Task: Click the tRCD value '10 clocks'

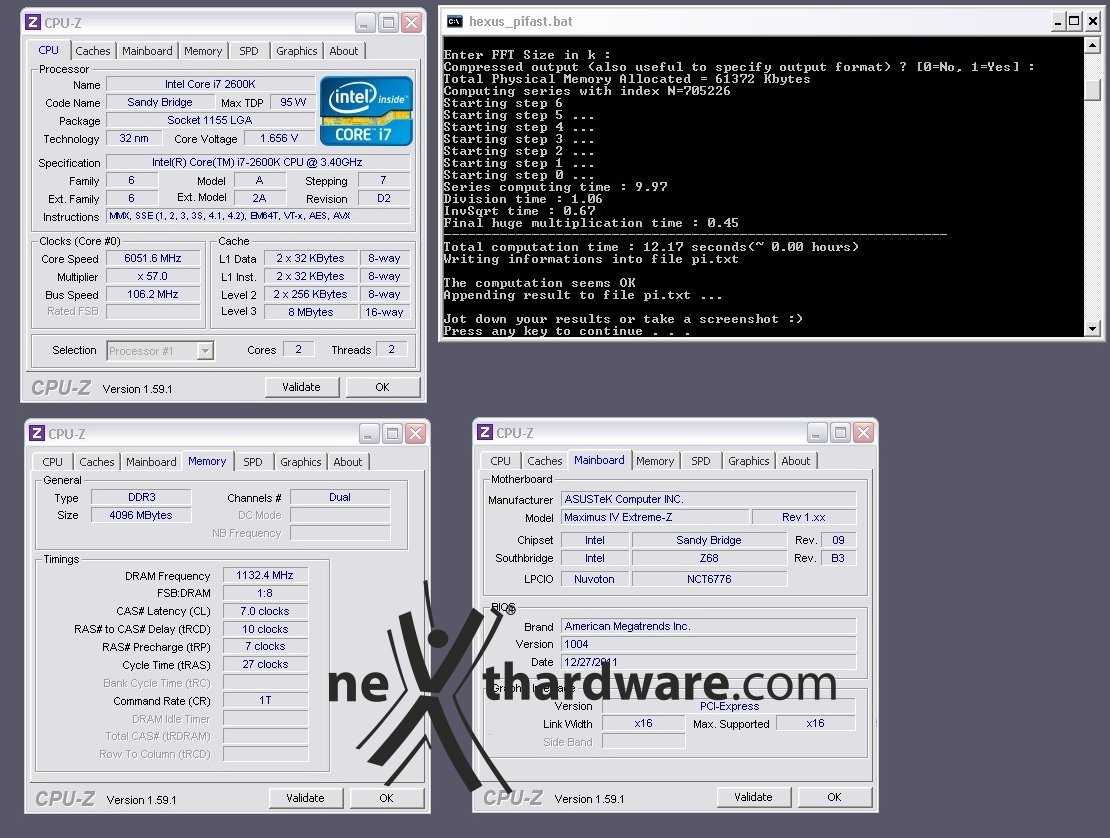Action: tap(265, 629)
